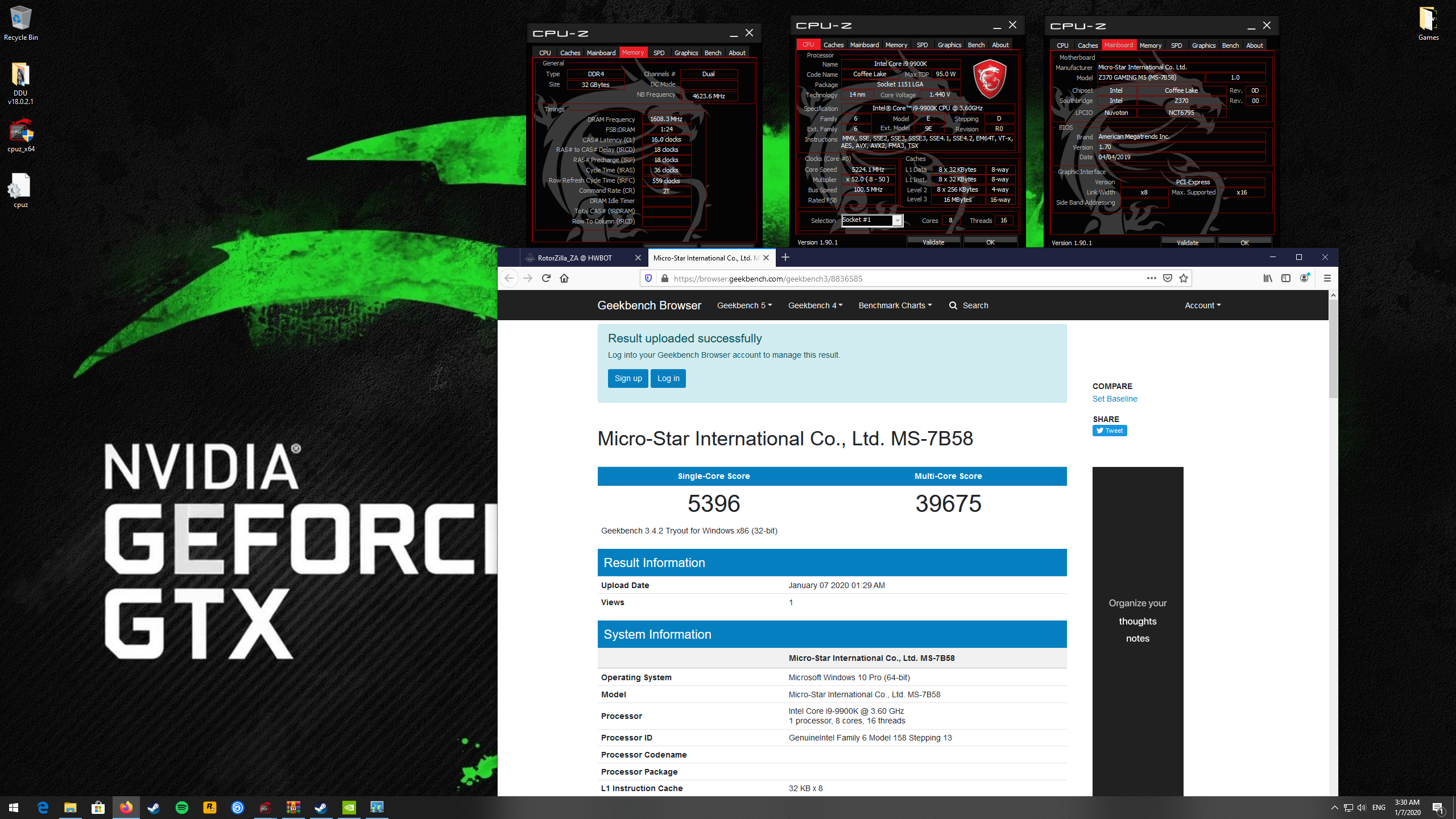The width and height of the screenshot is (1456, 819).
Task: Go to Firefox home page
Action: click(564, 278)
